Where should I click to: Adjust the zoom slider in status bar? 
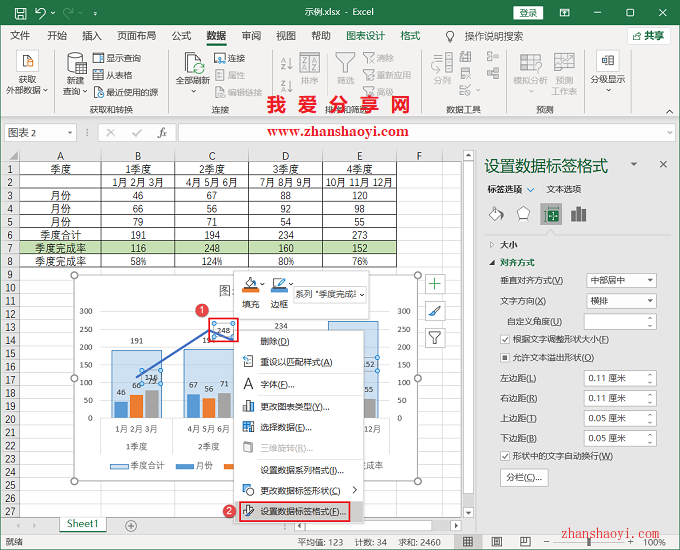pyautogui.click(x=588, y=542)
